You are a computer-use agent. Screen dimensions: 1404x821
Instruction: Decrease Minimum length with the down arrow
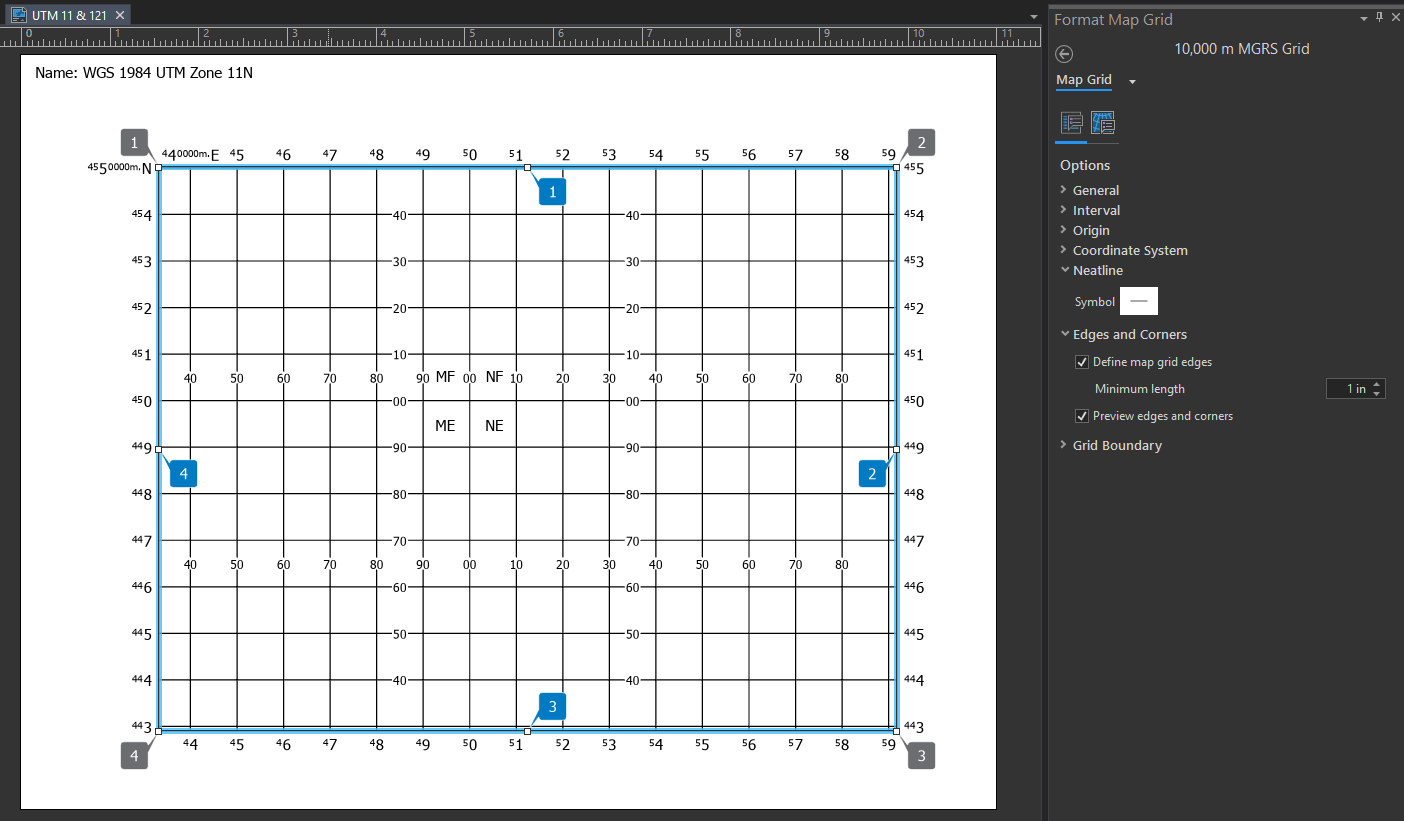pyautogui.click(x=1378, y=394)
